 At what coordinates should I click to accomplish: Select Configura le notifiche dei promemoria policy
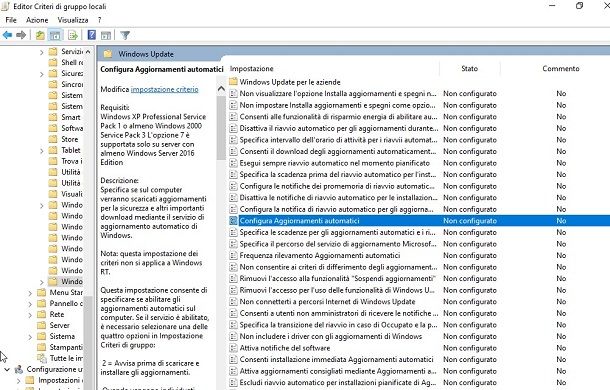337,186
